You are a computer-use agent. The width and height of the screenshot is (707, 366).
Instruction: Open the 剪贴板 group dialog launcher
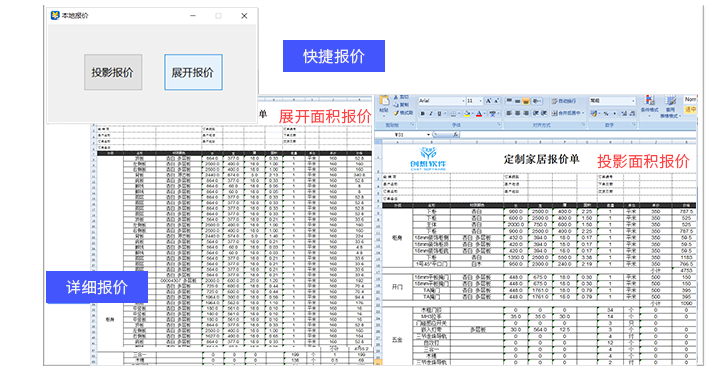[413, 124]
